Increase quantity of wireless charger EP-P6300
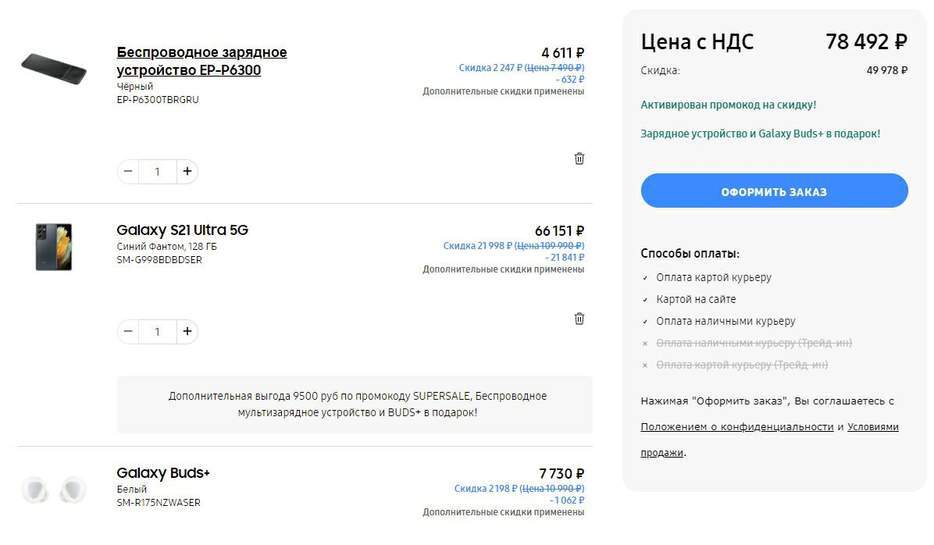 coord(187,172)
